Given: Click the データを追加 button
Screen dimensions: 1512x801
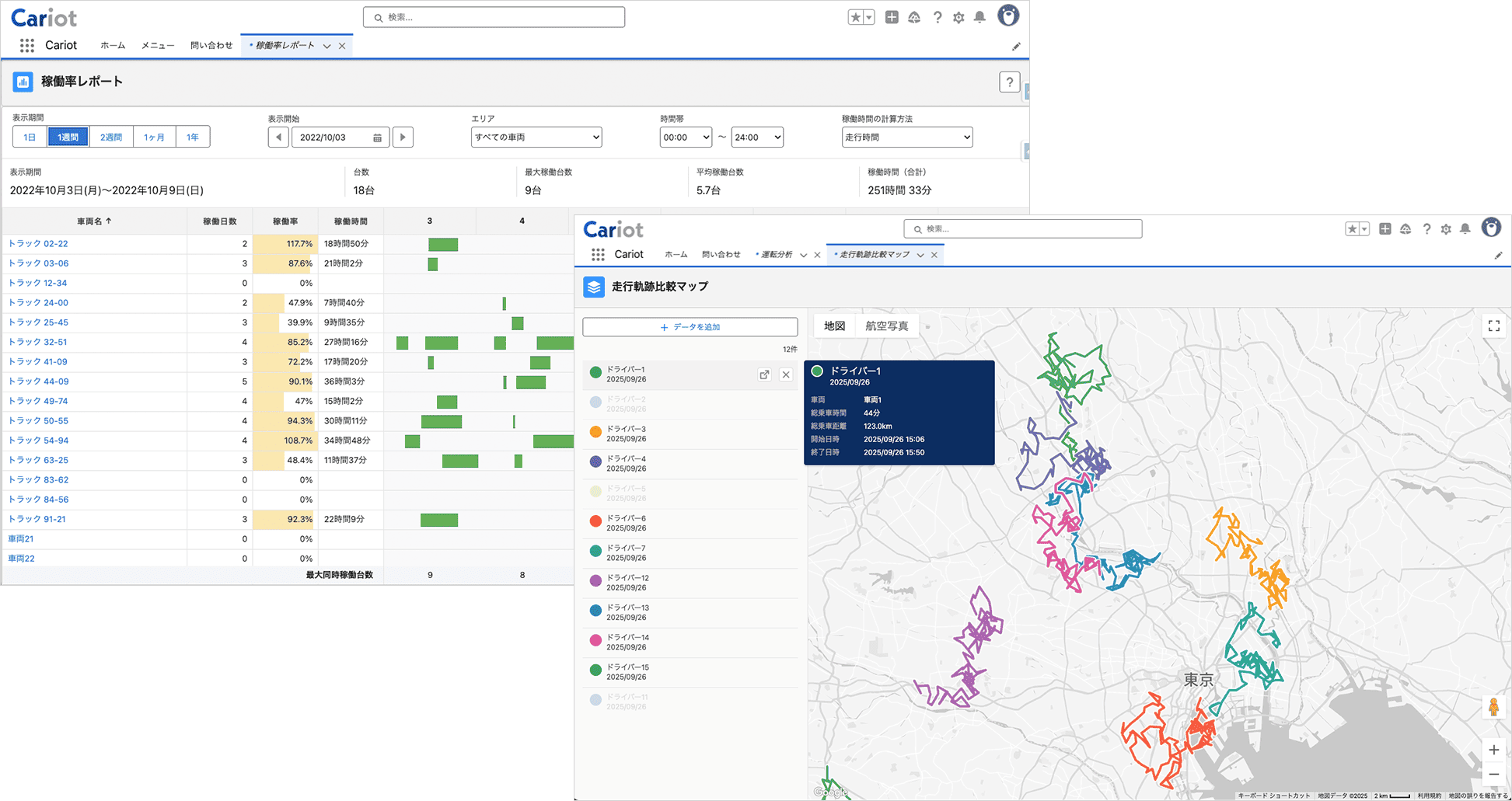Looking at the screenshot, I should (690, 327).
